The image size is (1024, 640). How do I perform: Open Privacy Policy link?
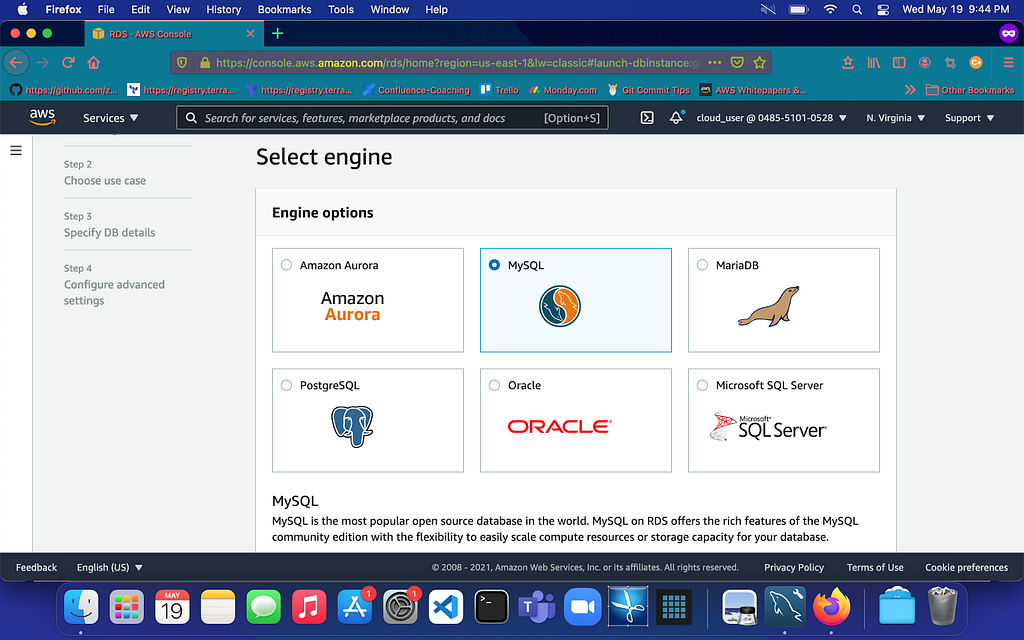point(793,568)
